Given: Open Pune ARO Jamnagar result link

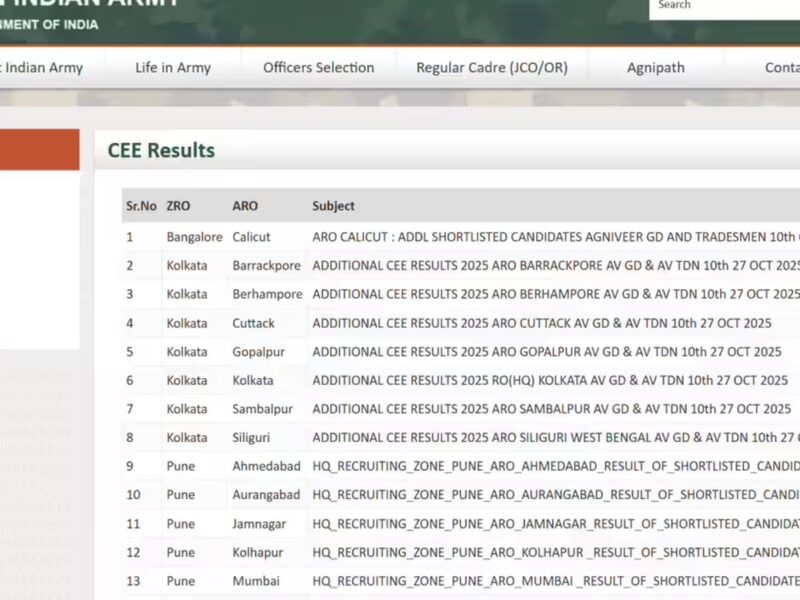Looking at the screenshot, I should tap(556, 524).
